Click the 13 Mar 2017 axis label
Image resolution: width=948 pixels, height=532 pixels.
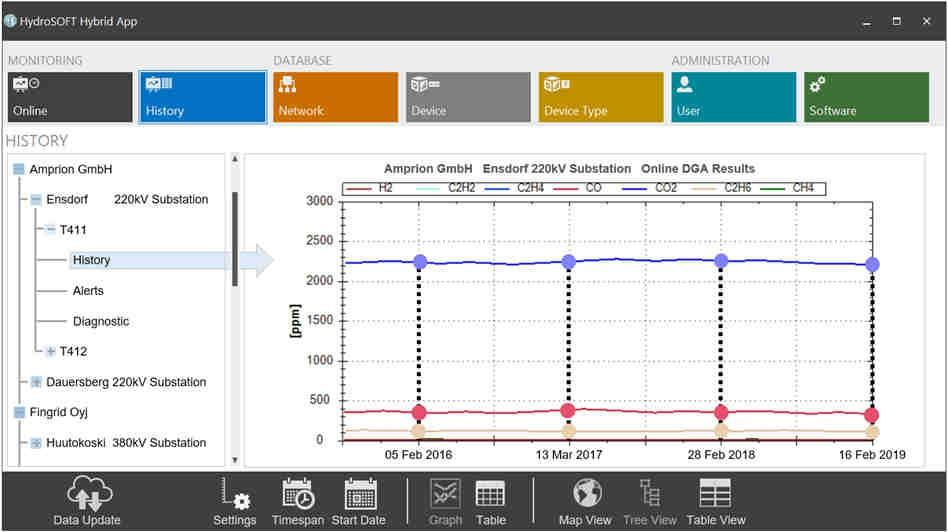point(569,455)
